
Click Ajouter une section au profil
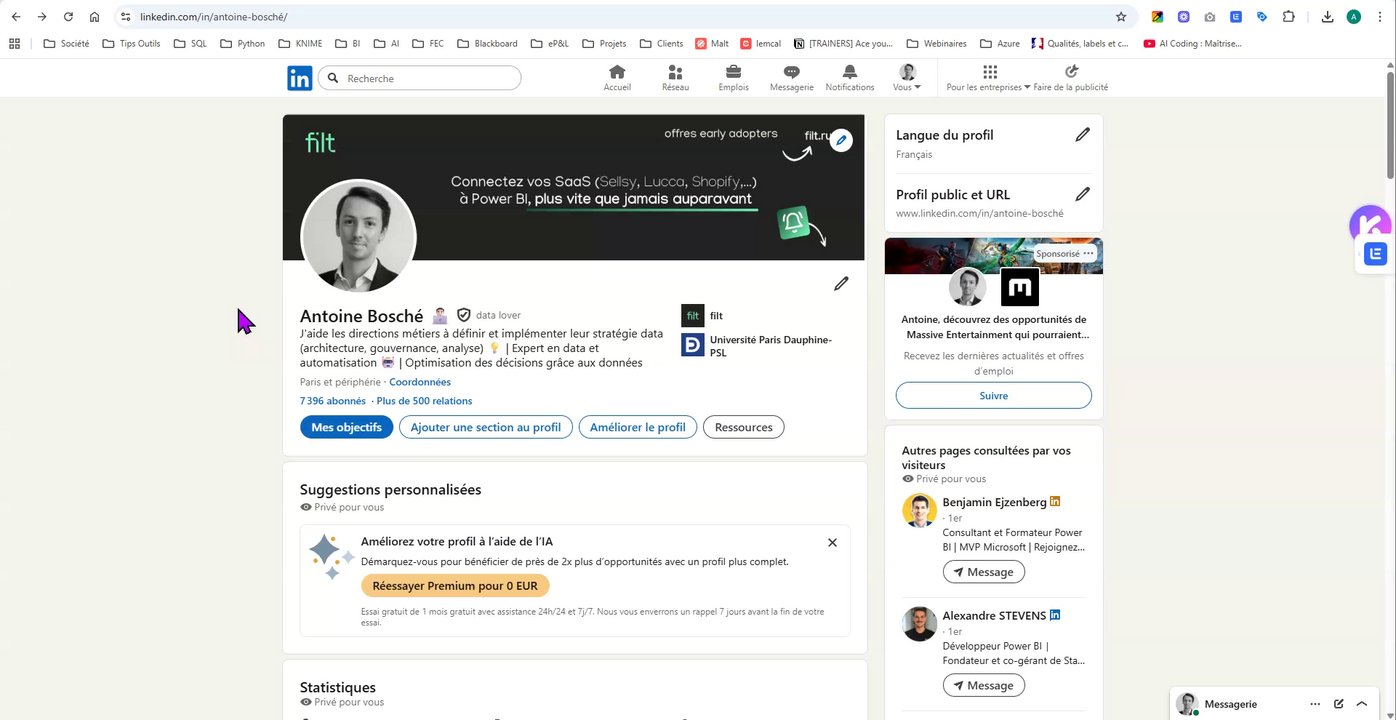[x=486, y=427]
